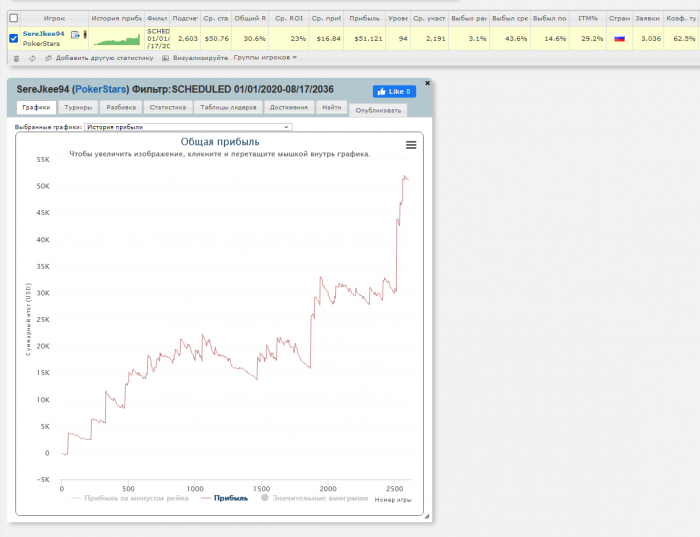Uncheck the SereJkee94 row checkbox

(x=14, y=38)
